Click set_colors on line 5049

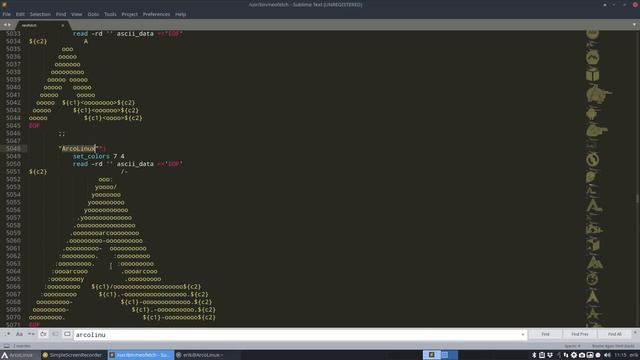(91, 156)
